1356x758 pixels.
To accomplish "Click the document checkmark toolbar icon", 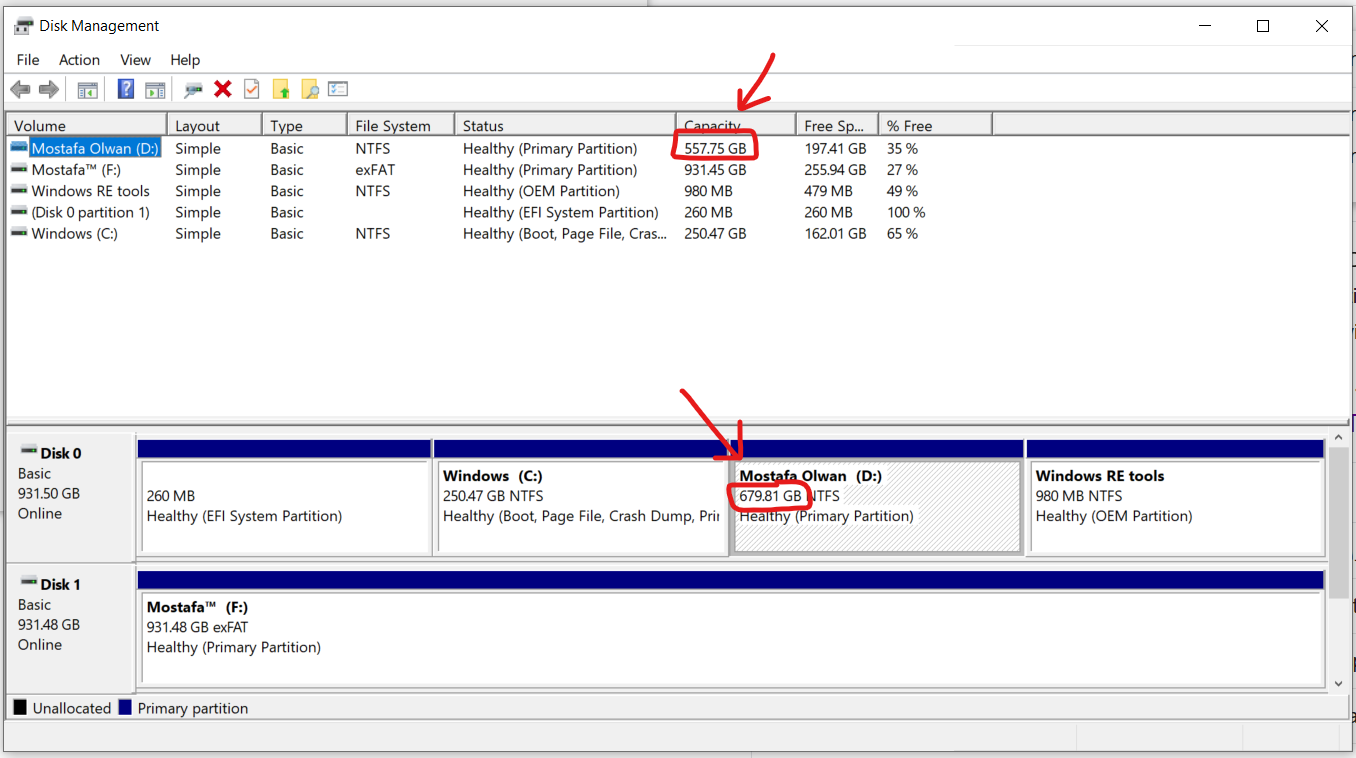I will coord(252,89).
